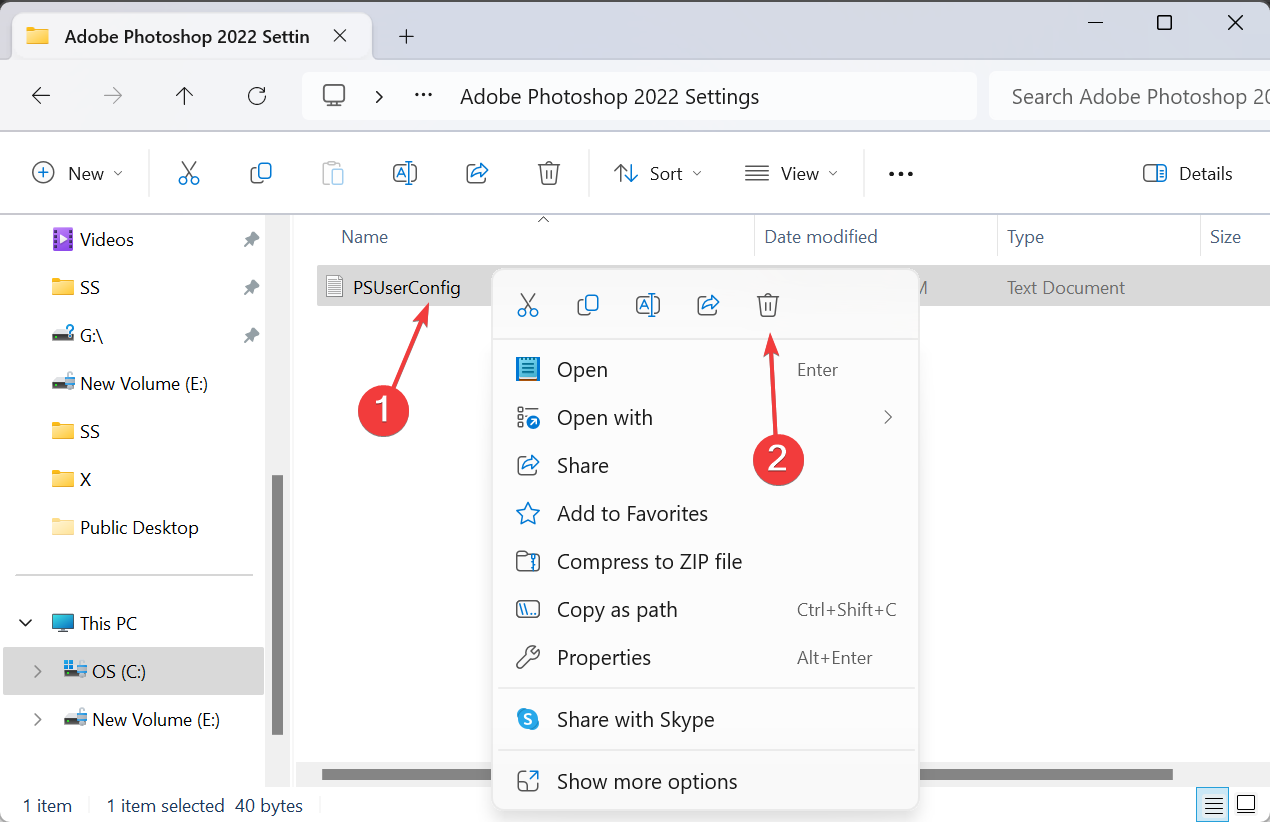
Task: Select the PSUserConfig file name
Action: tap(407, 288)
